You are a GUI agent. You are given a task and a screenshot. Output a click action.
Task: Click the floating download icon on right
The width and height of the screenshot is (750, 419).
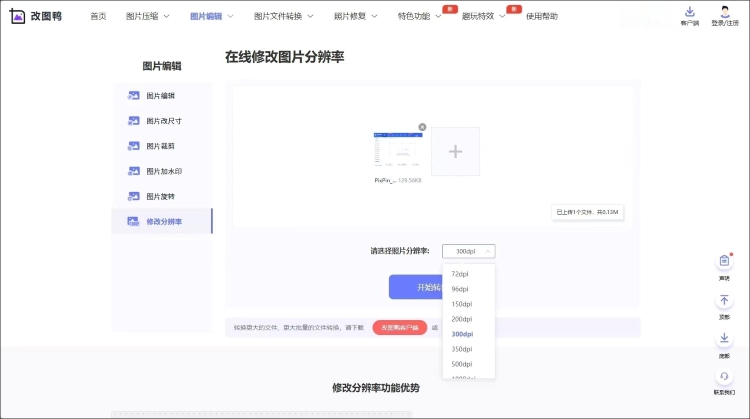click(x=724, y=339)
